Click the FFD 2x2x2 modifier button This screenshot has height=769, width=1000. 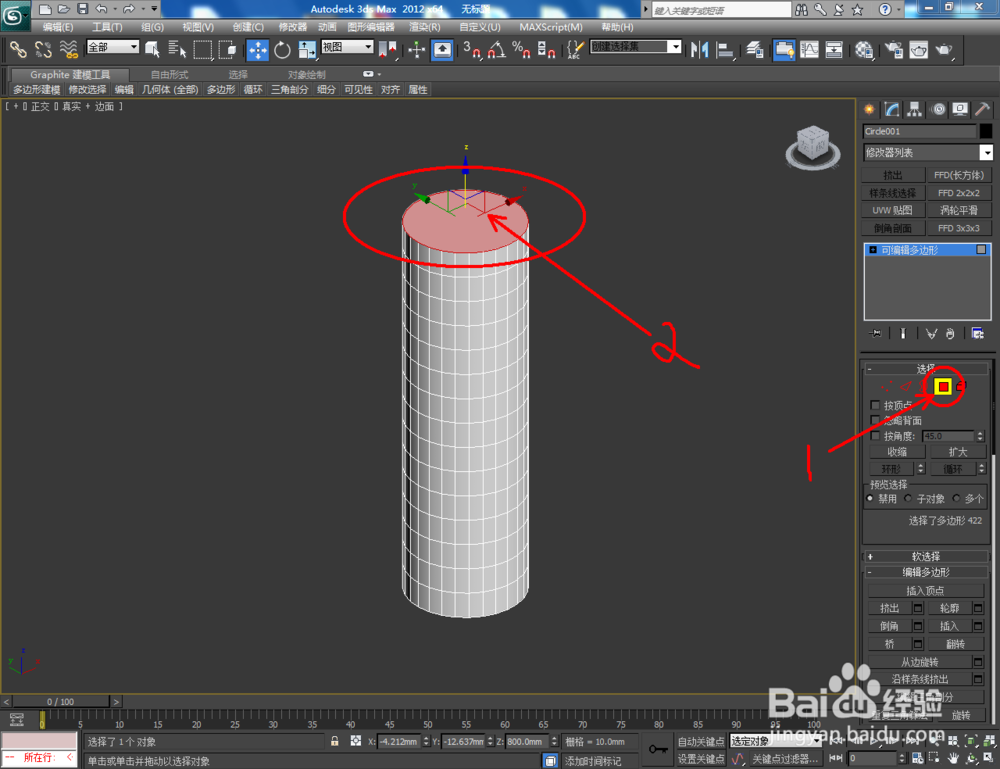[x=959, y=193]
